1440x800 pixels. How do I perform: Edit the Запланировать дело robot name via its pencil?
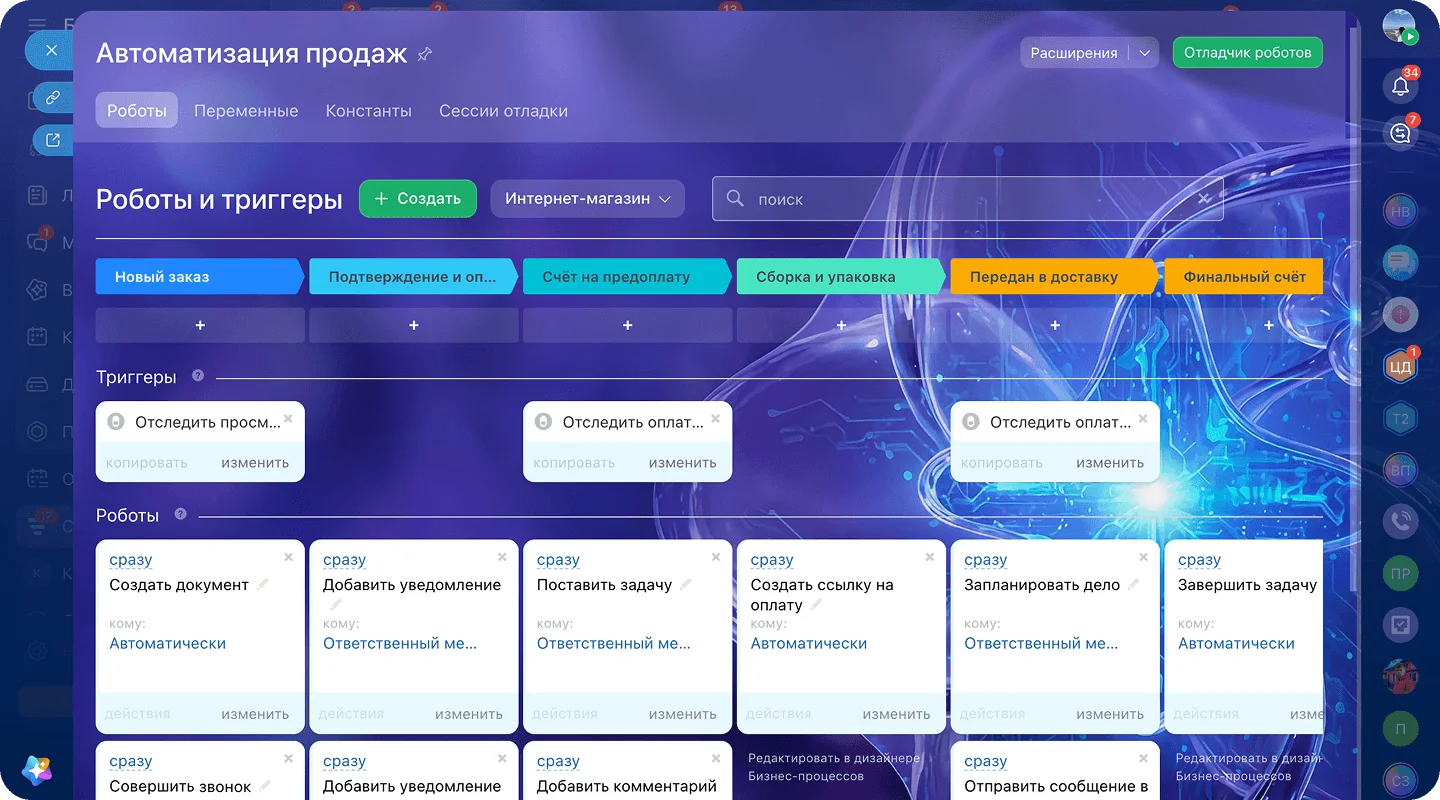(x=1134, y=584)
